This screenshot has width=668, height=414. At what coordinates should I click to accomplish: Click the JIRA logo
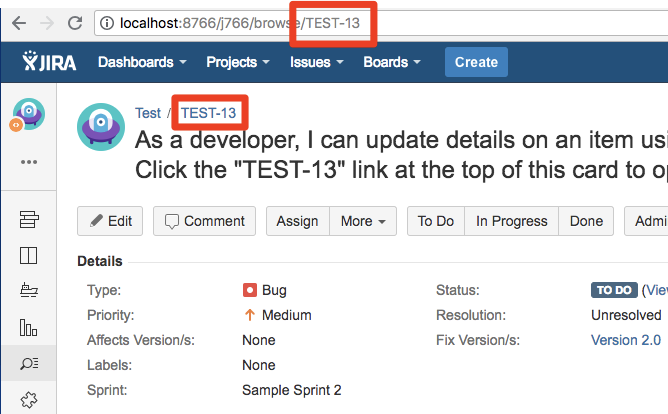tap(49, 62)
